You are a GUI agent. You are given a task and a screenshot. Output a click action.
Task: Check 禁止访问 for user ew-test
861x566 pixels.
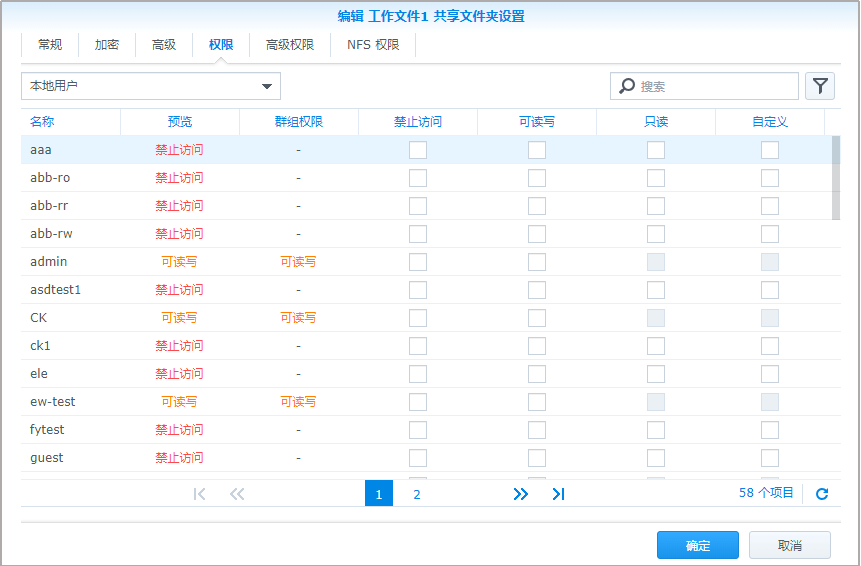tap(418, 402)
